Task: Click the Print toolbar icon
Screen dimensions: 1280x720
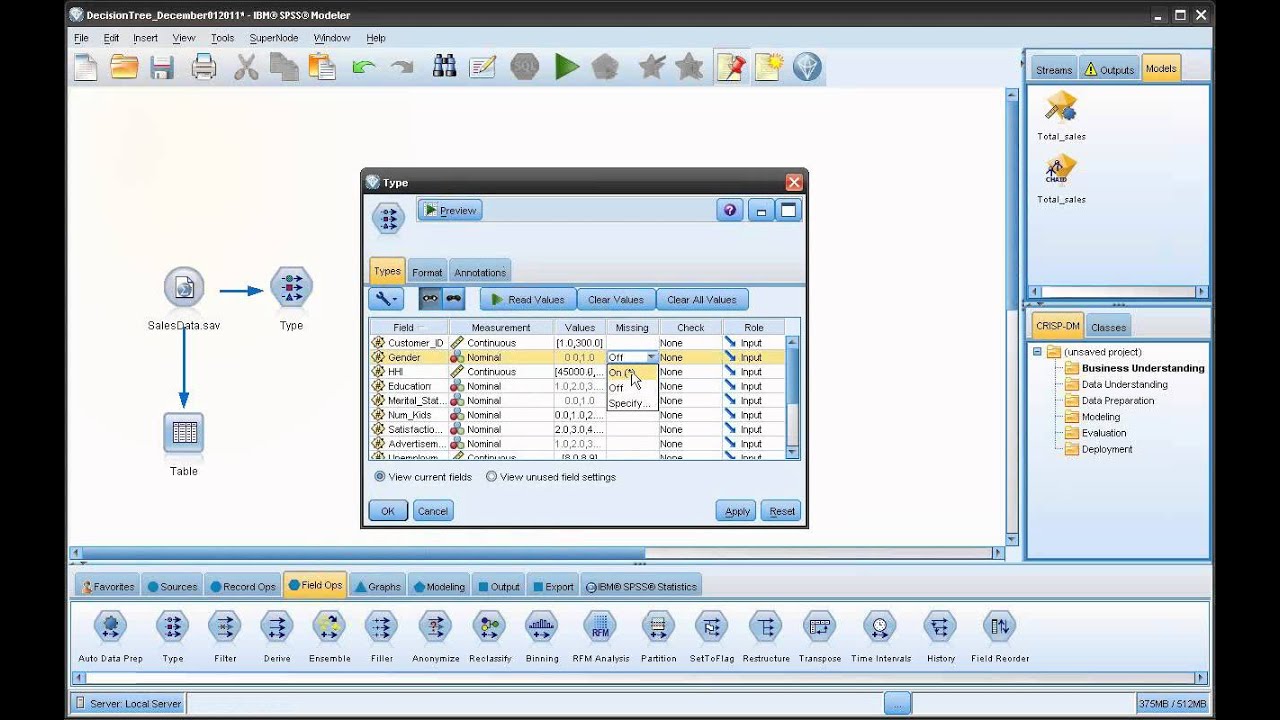Action: [x=204, y=67]
